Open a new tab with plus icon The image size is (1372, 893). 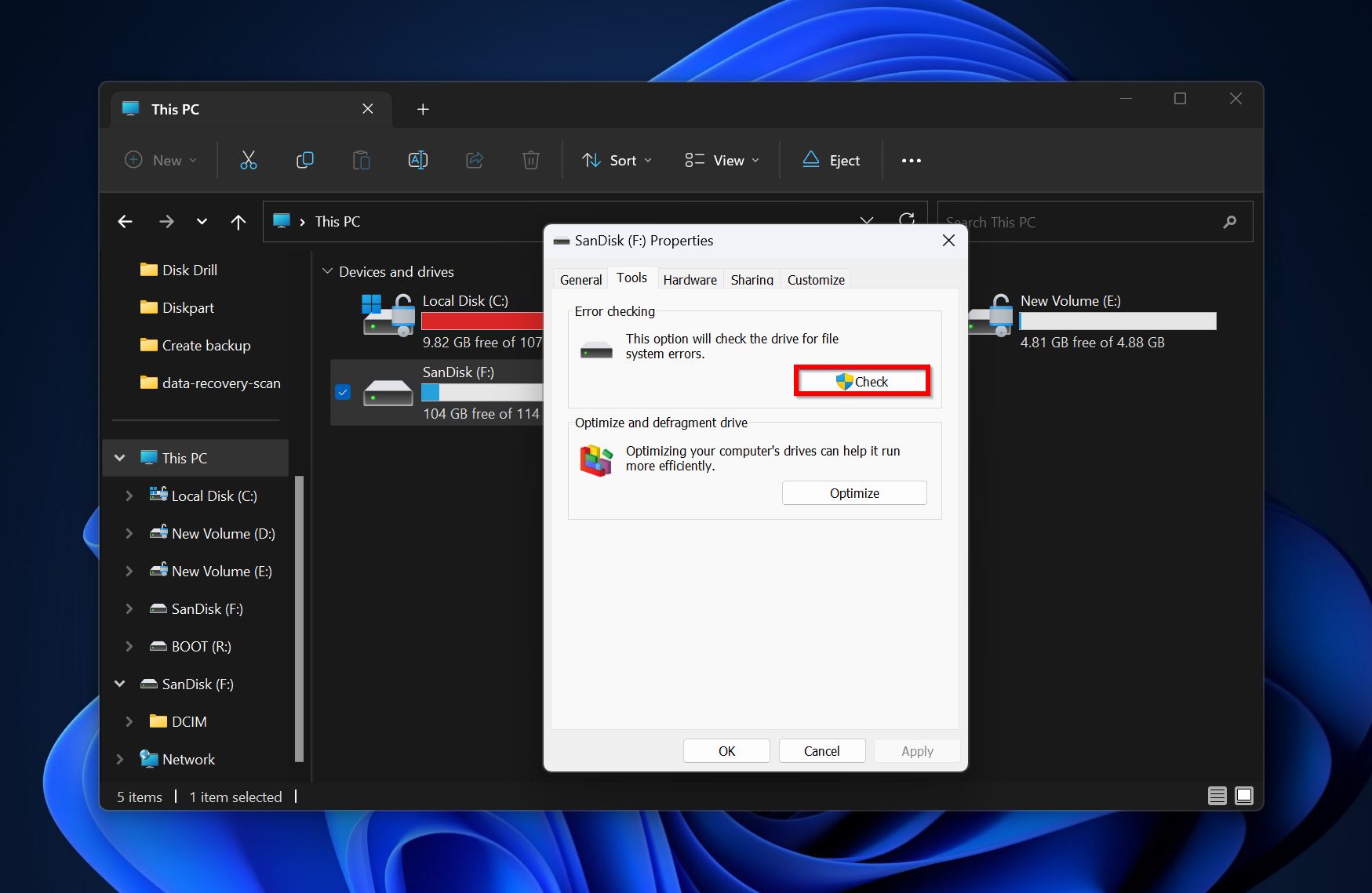point(423,110)
